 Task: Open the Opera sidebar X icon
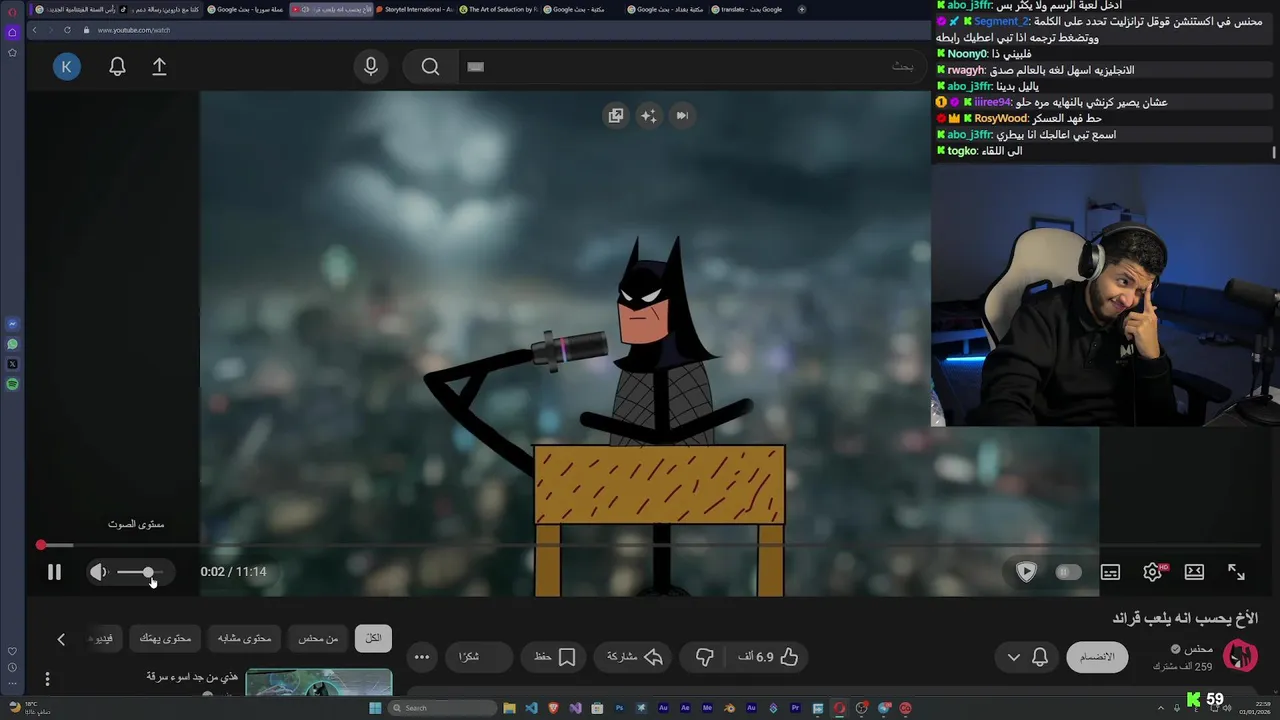[x=12, y=364]
